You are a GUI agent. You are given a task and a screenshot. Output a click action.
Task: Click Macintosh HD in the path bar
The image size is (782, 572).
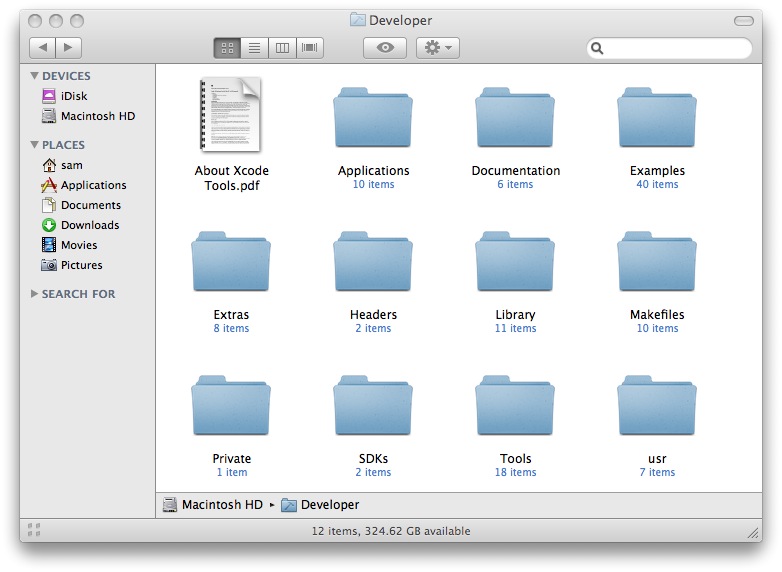pyautogui.click(x=213, y=505)
